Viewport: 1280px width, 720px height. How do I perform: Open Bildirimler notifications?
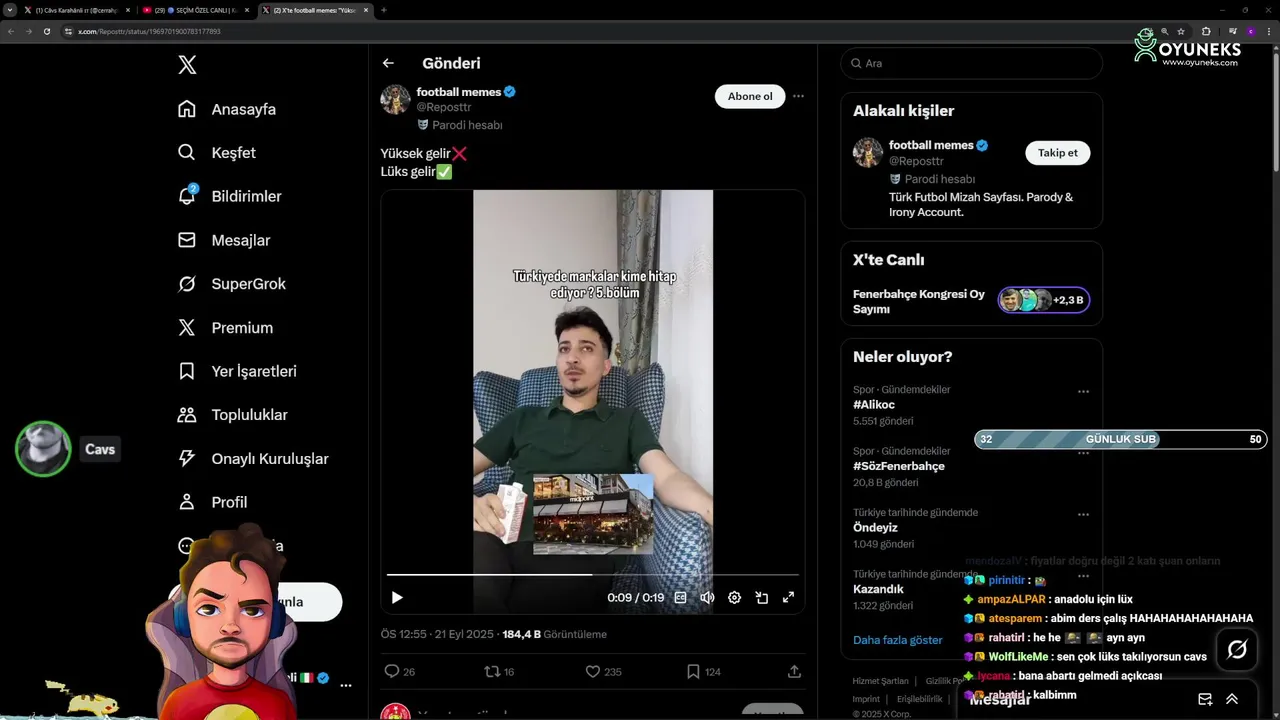point(230,196)
